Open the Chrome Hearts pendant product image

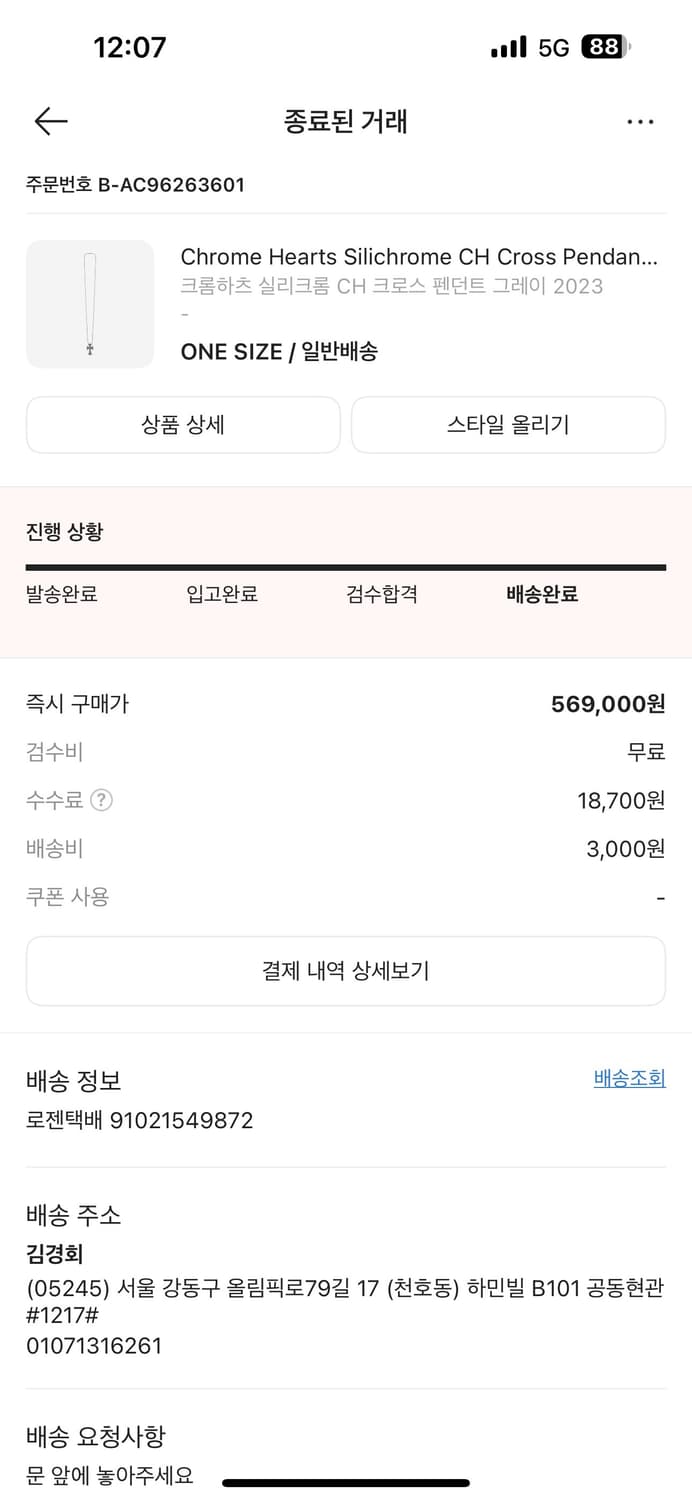click(89, 304)
